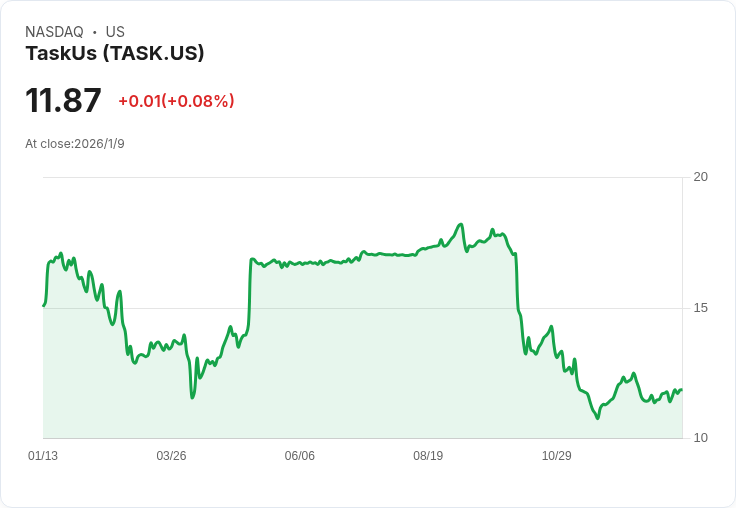
Task: Click the chart line's rightmost end point
Action: click(x=682, y=390)
